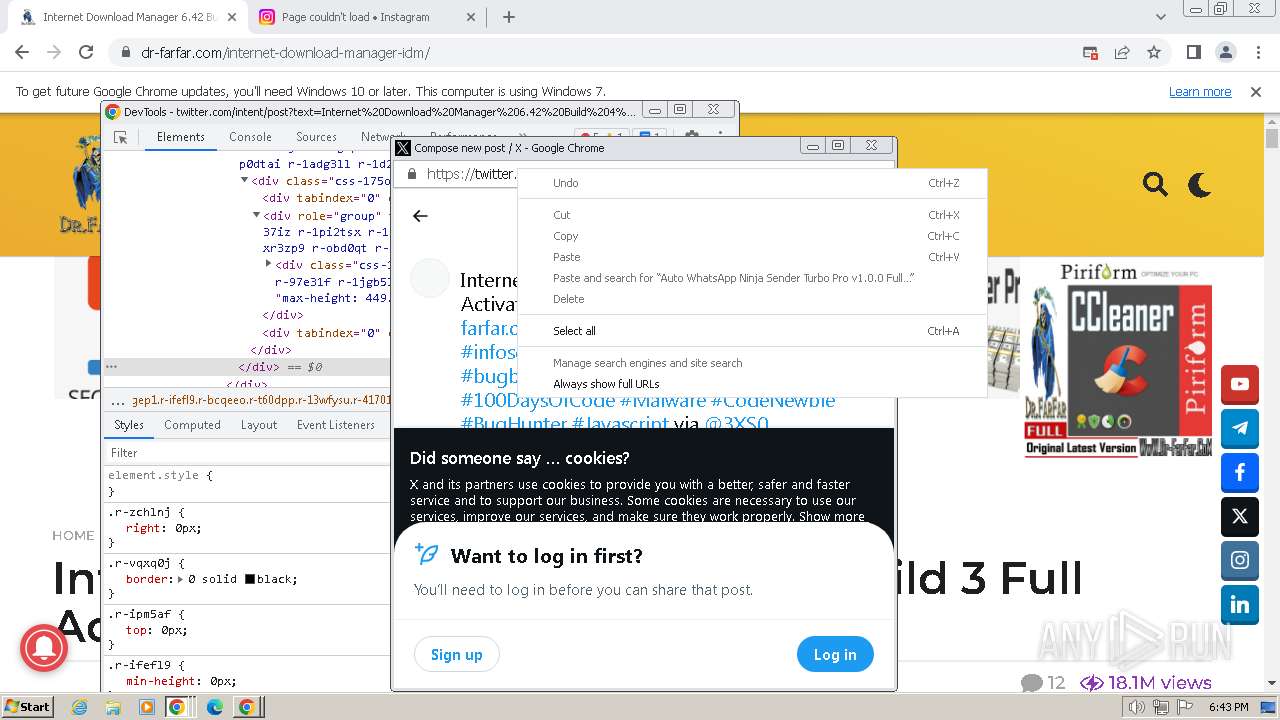Click the breadcrumb ellipsis in DevTools
Image resolution: width=1280 pixels, height=720 pixels.
tap(118, 401)
